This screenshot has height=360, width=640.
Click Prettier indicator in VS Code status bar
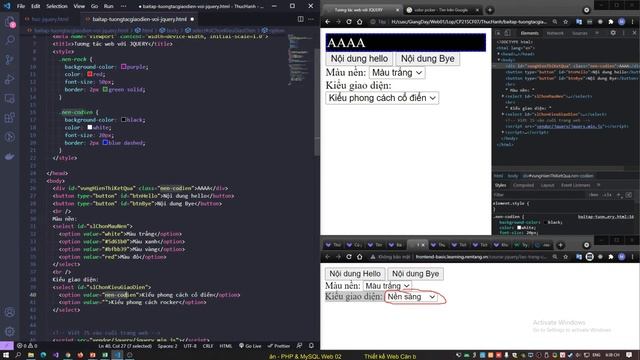coord(279,346)
